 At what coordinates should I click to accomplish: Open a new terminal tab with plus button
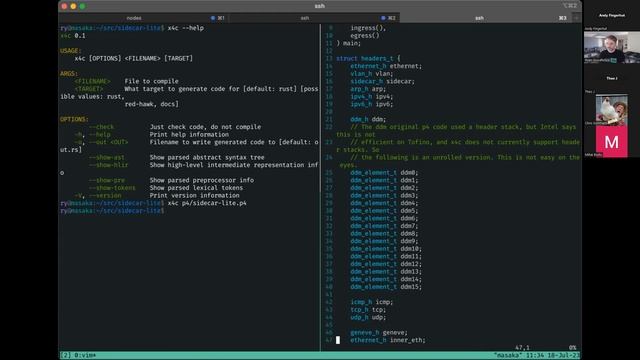click(576, 18)
